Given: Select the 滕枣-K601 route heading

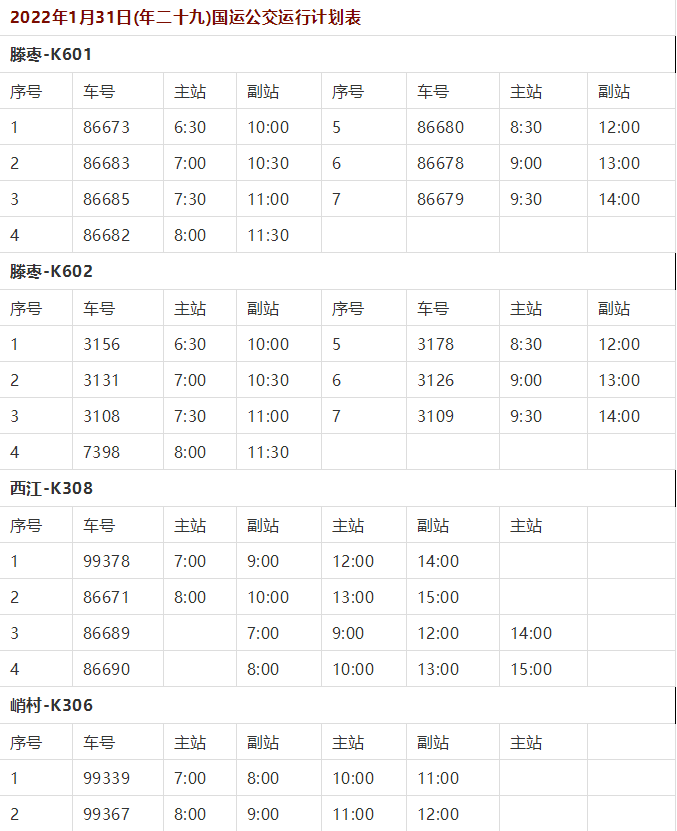Looking at the screenshot, I should 51,54.
